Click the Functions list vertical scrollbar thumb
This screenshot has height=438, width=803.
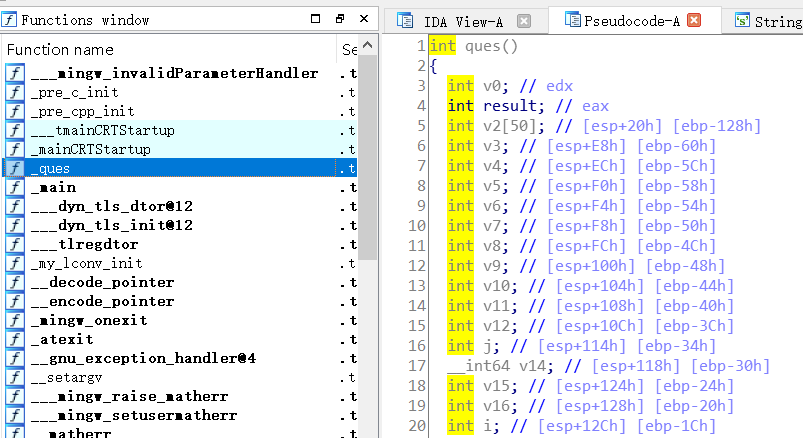tap(368, 157)
